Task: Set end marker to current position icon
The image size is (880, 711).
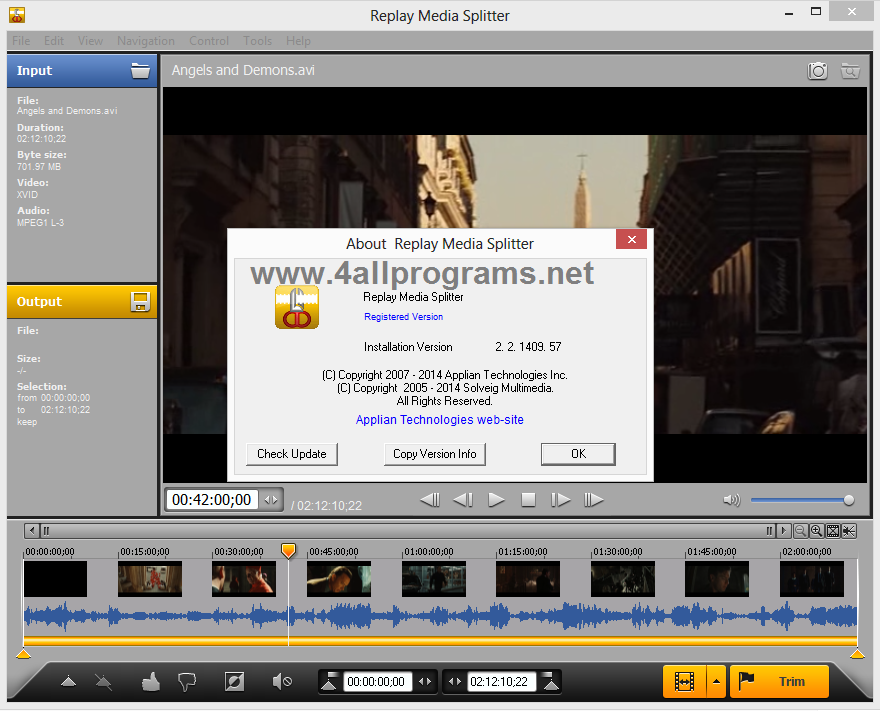Action: pos(551,681)
